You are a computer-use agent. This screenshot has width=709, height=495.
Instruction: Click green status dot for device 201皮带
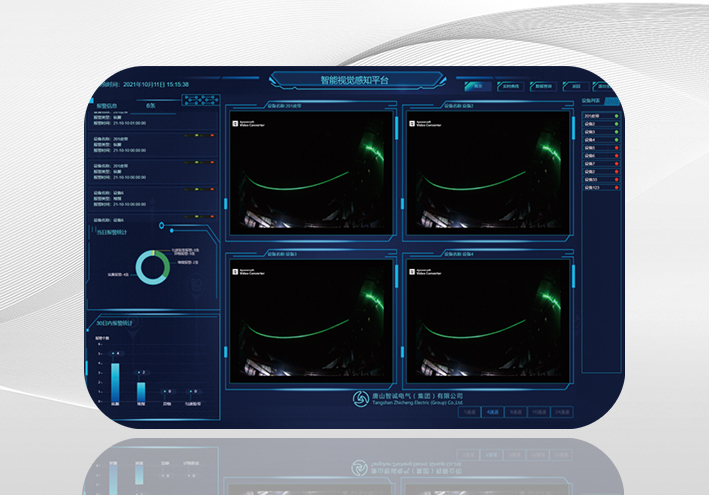[617, 116]
